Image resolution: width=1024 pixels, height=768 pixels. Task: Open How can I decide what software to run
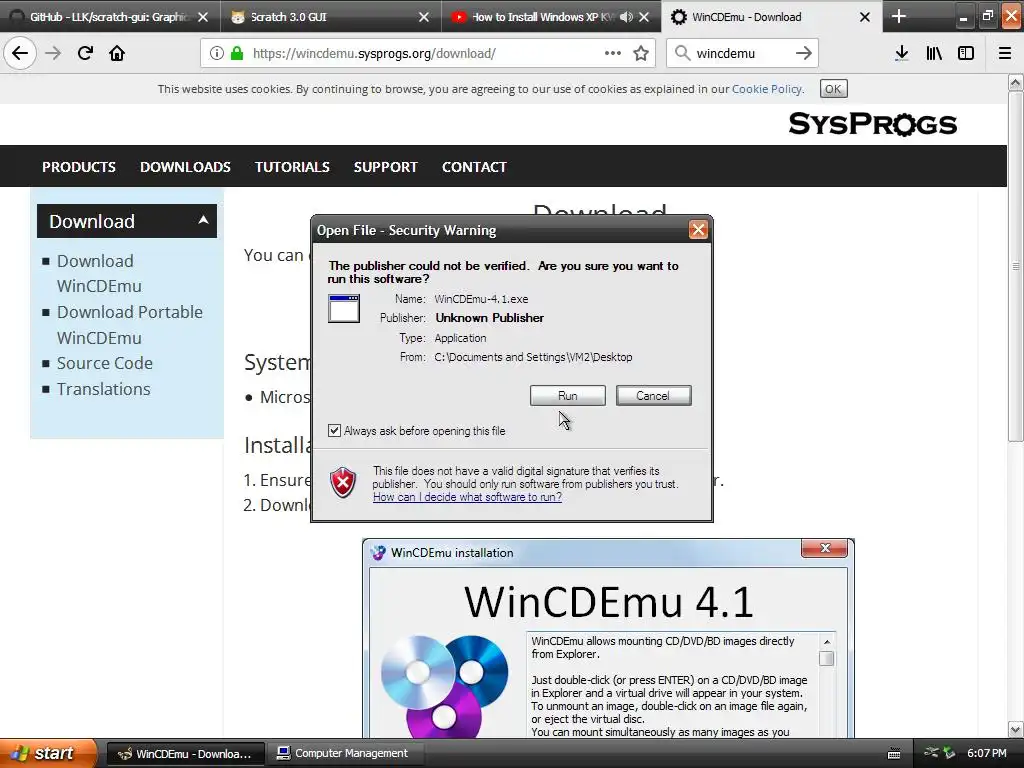click(x=467, y=497)
